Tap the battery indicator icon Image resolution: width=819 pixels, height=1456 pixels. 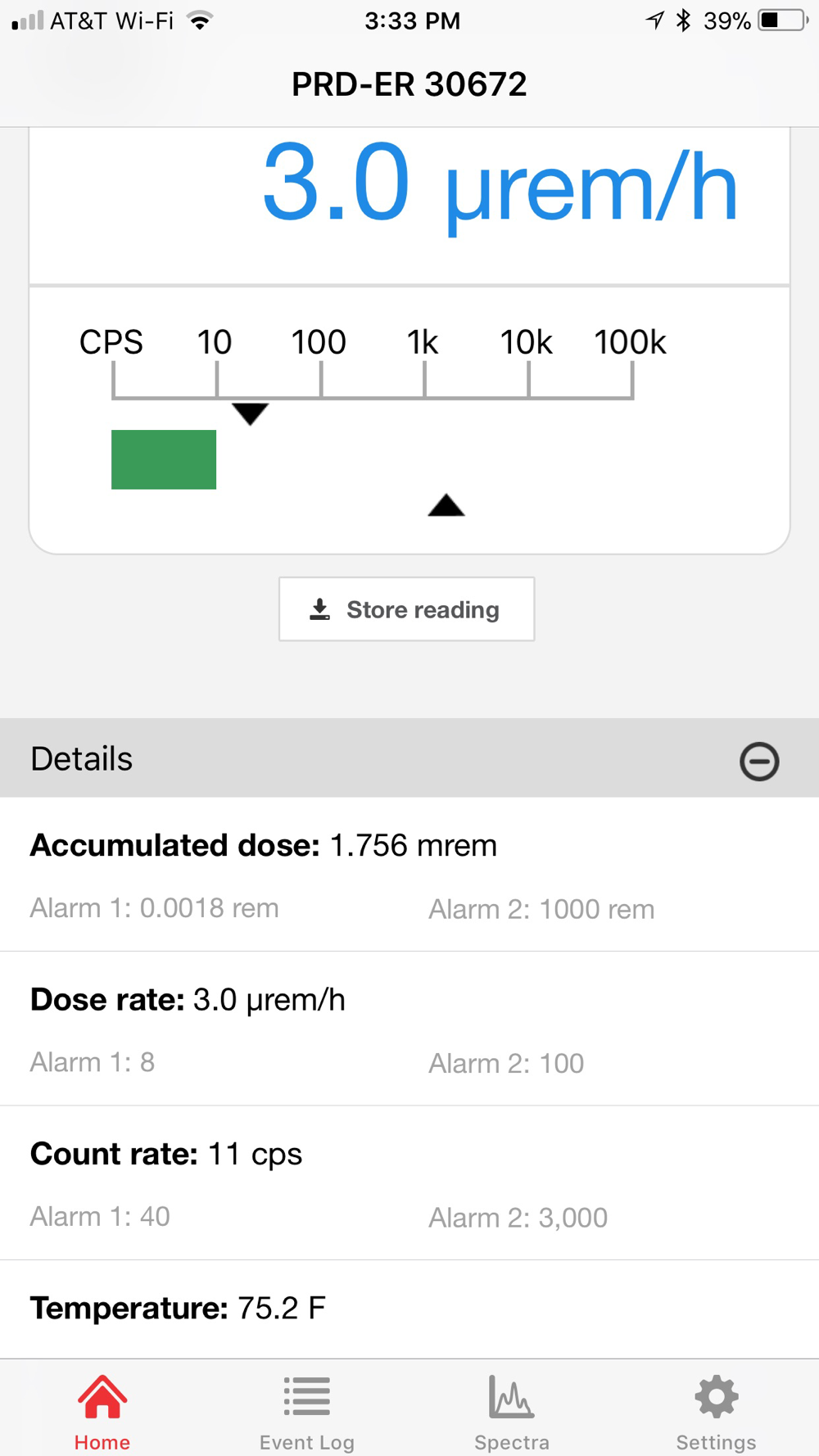[783, 20]
